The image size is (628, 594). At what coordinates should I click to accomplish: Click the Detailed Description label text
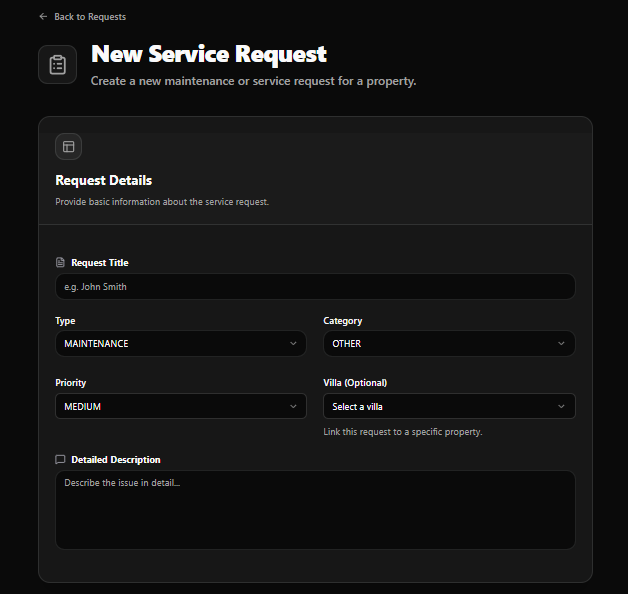pos(116,459)
